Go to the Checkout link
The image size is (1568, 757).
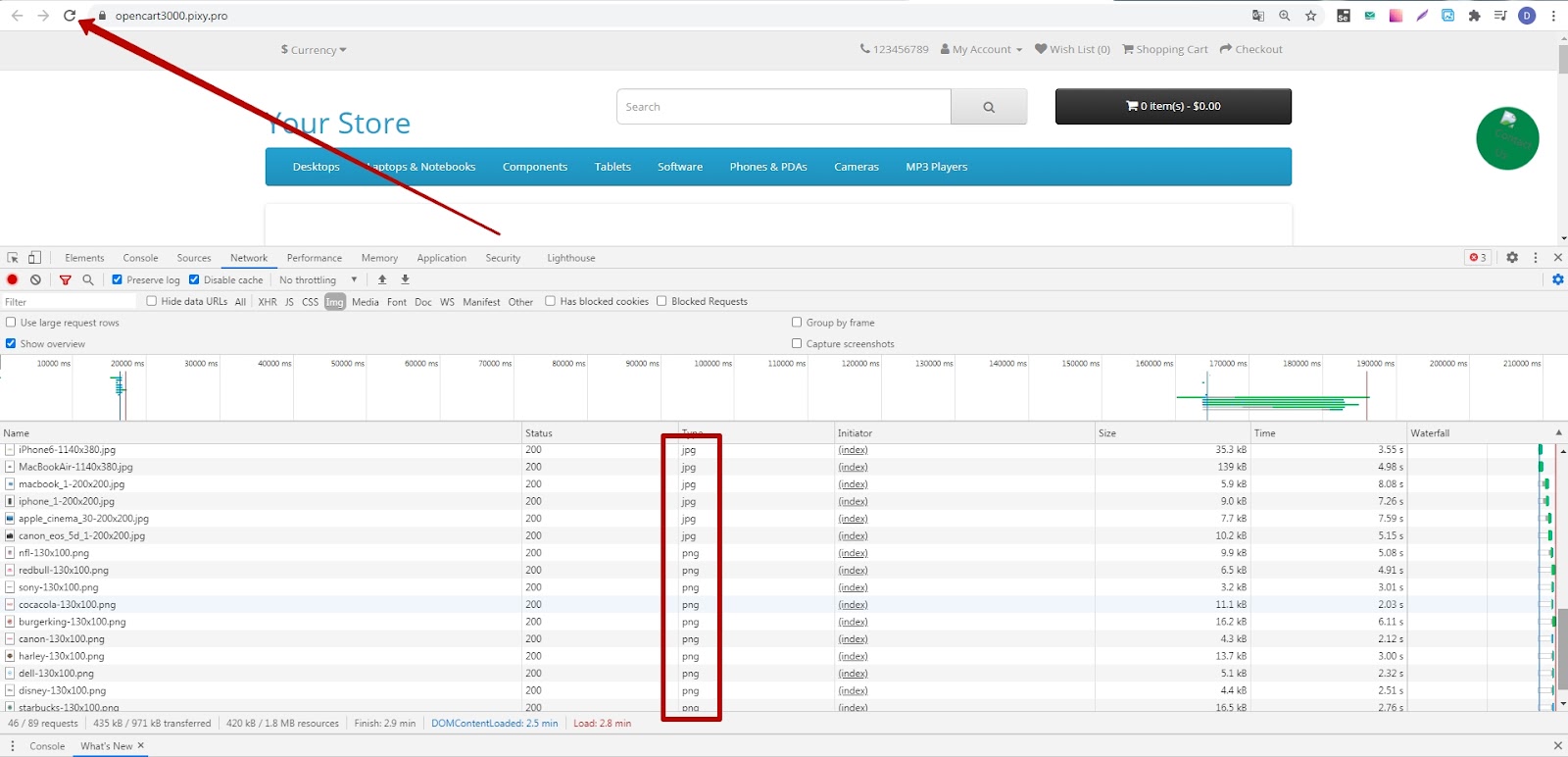point(1251,49)
